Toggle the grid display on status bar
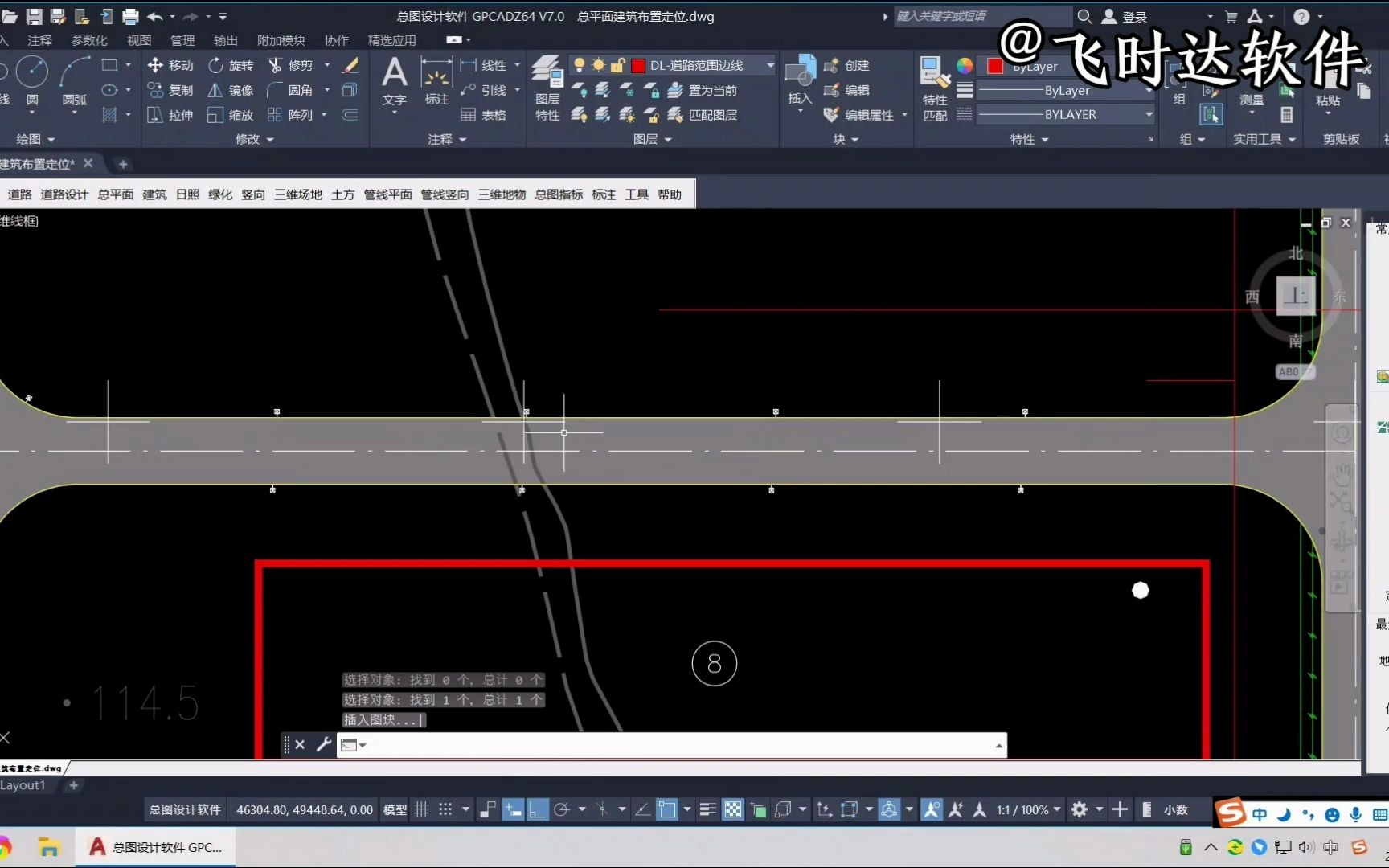This screenshot has width=1389, height=868. coord(421,809)
